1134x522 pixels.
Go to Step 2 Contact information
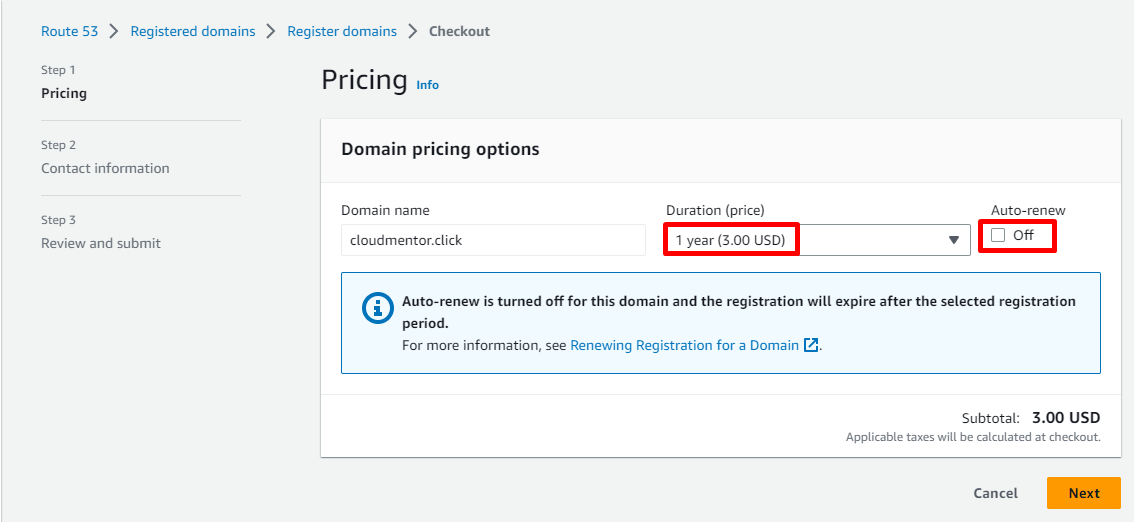pyautogui.click(x=105, y=168)
